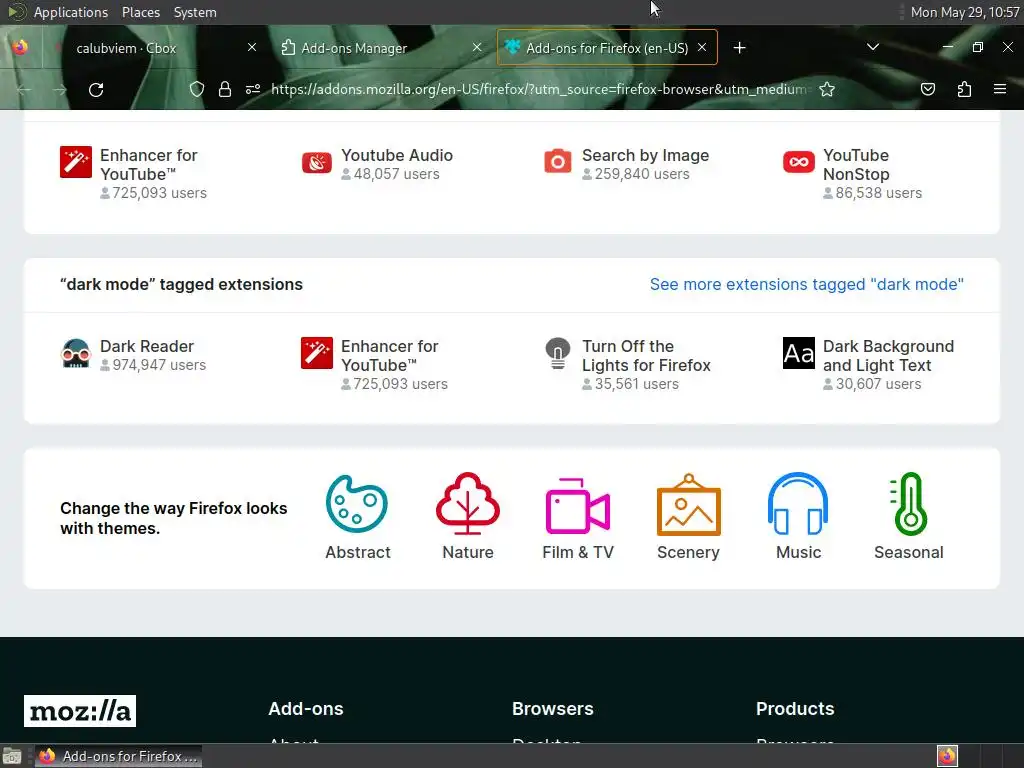Click the Firefox icon in the bottom panel tray

947,756
